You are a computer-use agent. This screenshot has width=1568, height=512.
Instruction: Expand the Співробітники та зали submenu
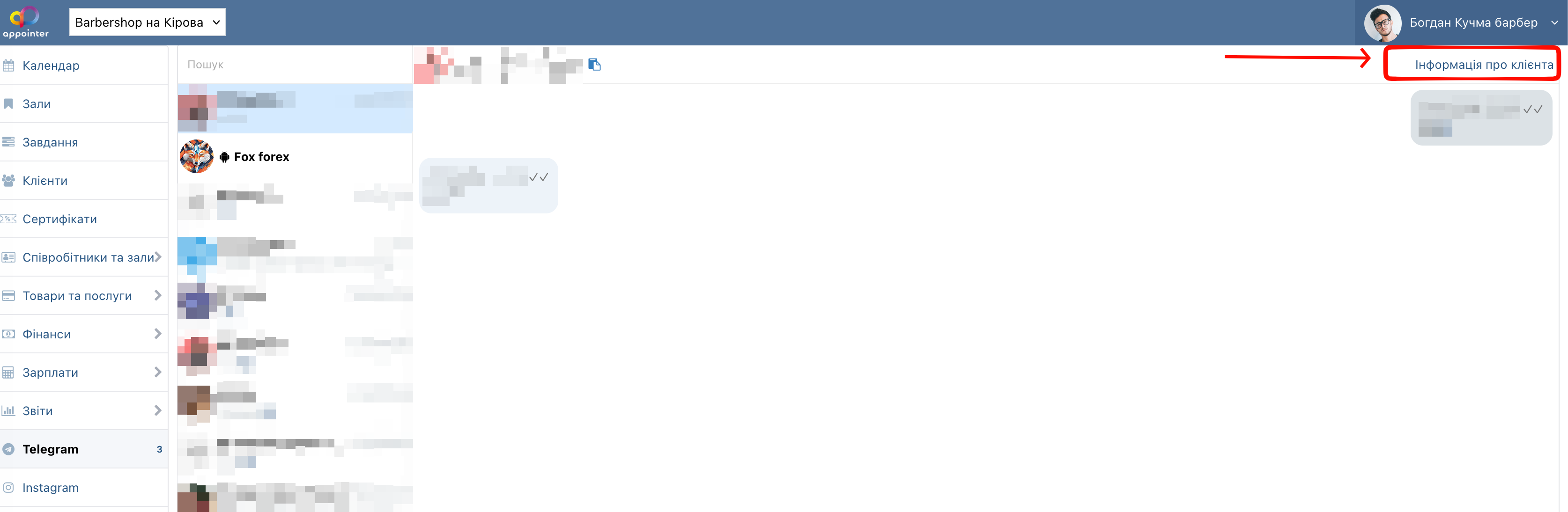pos(158,257)
